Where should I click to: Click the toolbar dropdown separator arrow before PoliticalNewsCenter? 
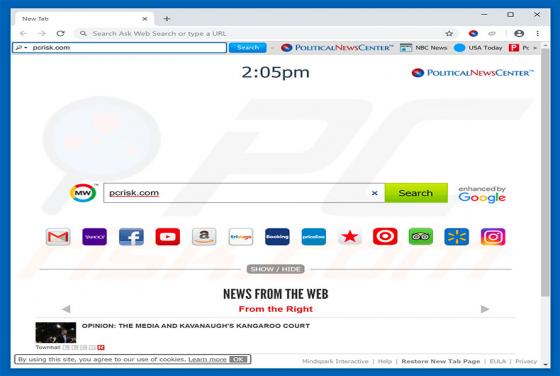pyautogui.click(x=273, y=48)
